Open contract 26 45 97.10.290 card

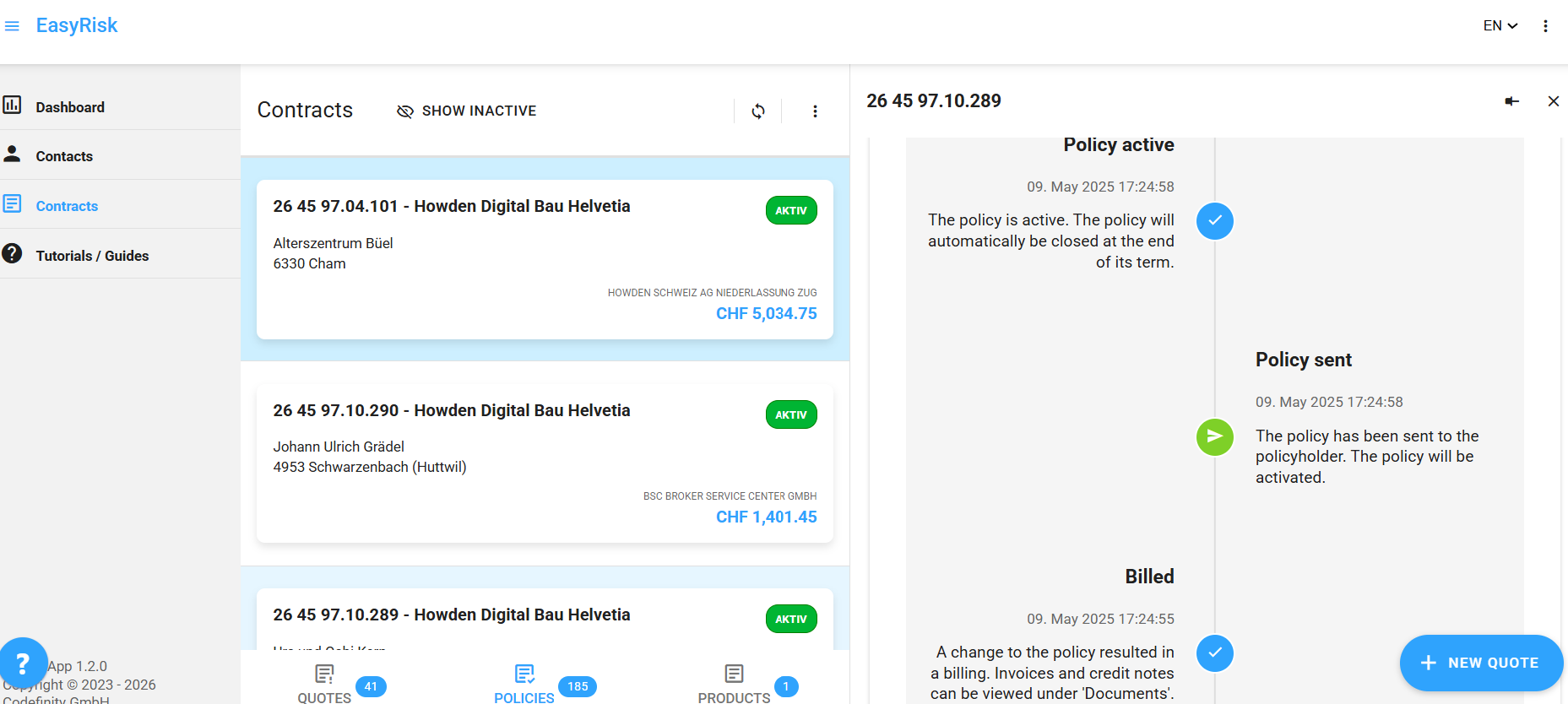tap(545, 463)
